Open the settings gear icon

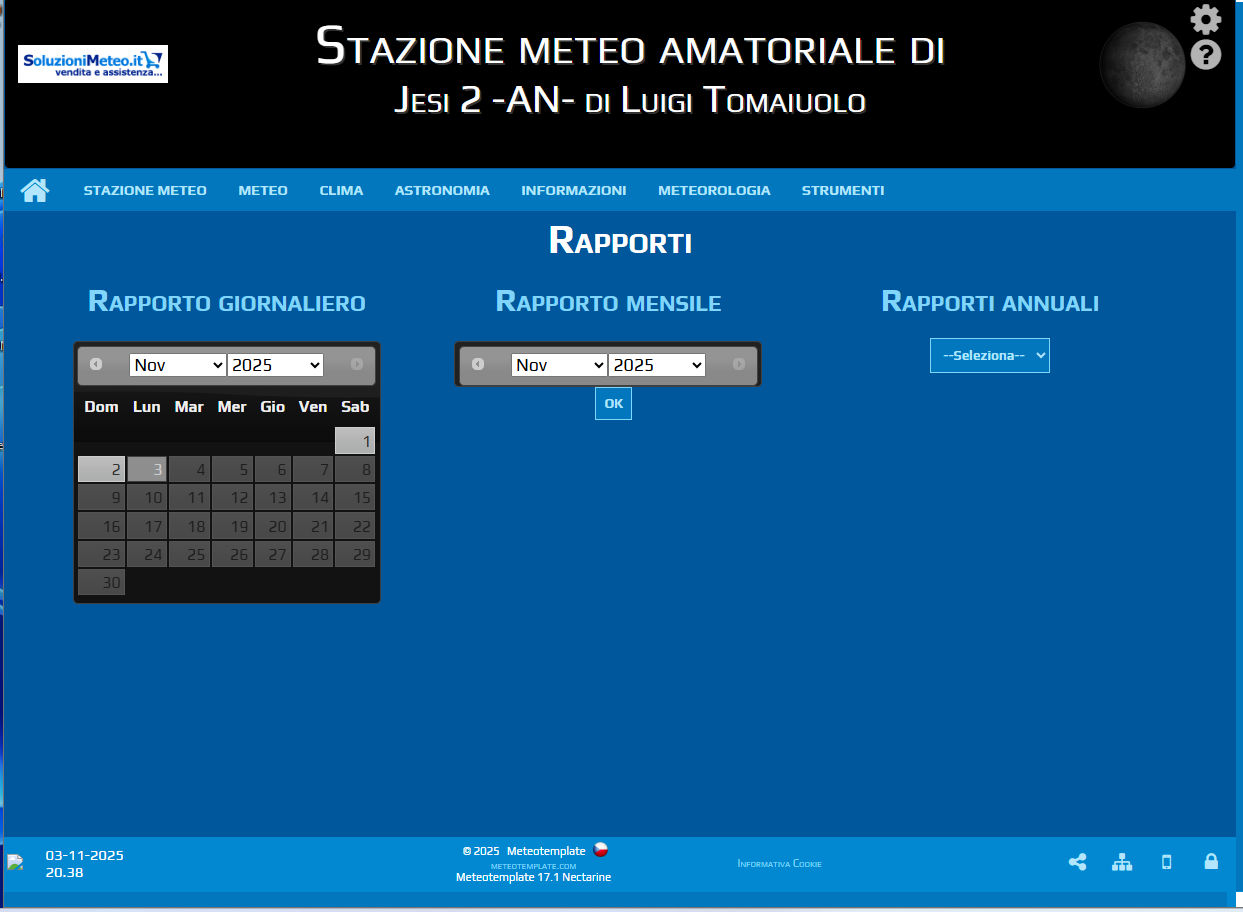[x=1205, y=19]
